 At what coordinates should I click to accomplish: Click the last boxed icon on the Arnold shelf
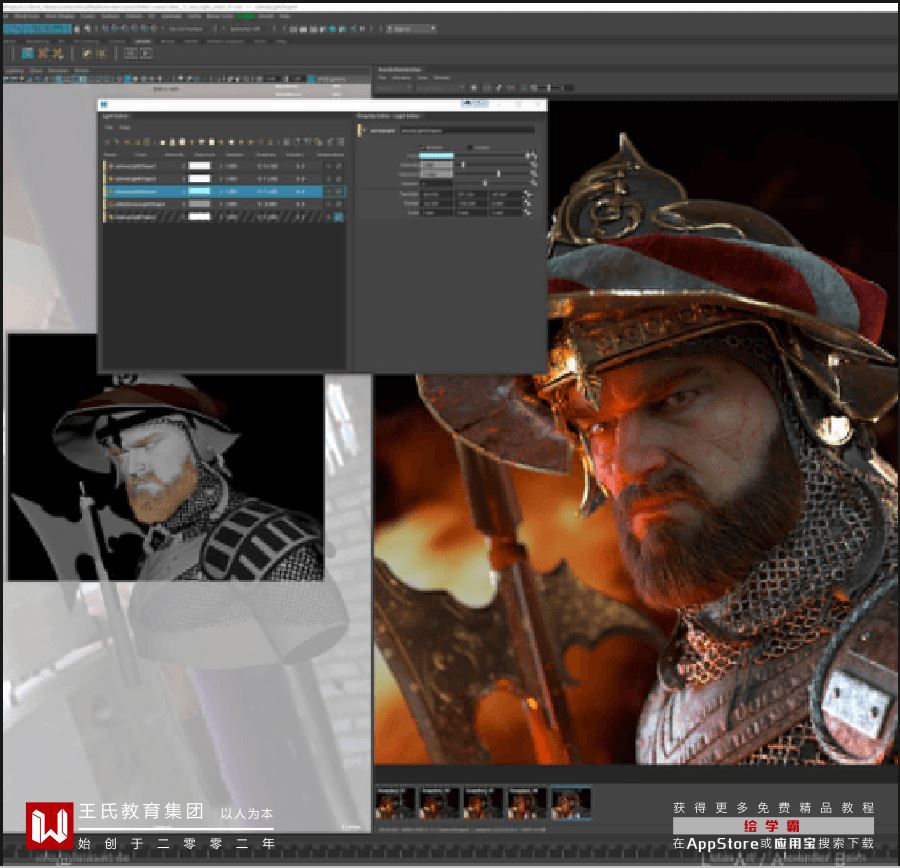point(146,53)
